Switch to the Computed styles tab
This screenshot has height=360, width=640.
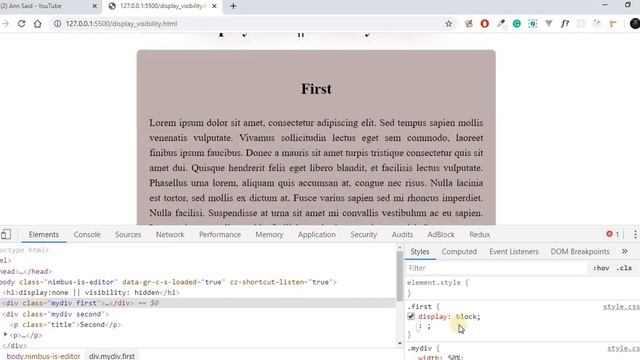(x=459, y=252)
